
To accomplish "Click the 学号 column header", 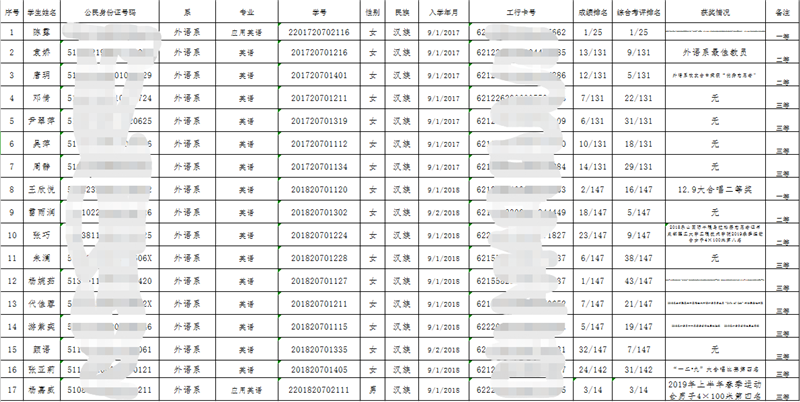I will tap(319, 12).
